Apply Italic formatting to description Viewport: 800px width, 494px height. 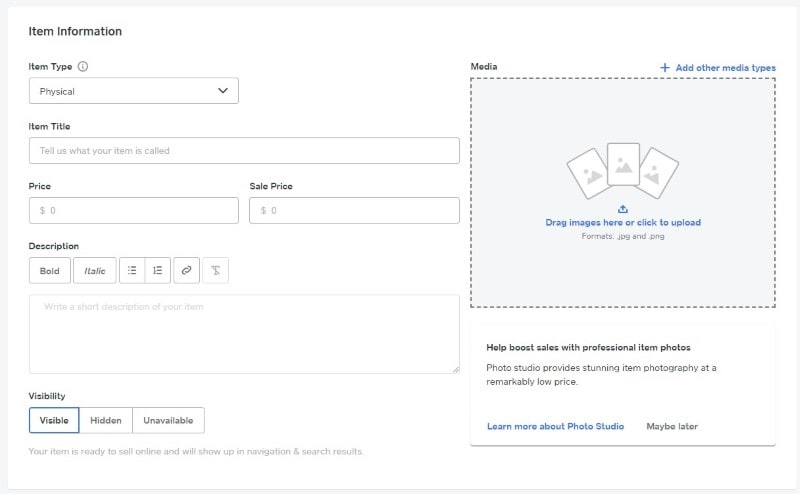tap(95, 271)
